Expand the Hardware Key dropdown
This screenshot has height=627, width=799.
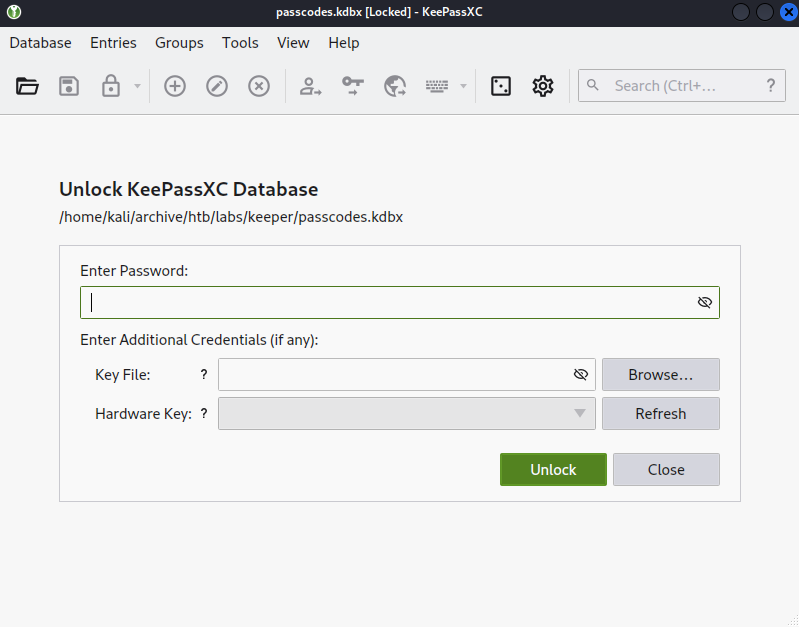[407, 413]
